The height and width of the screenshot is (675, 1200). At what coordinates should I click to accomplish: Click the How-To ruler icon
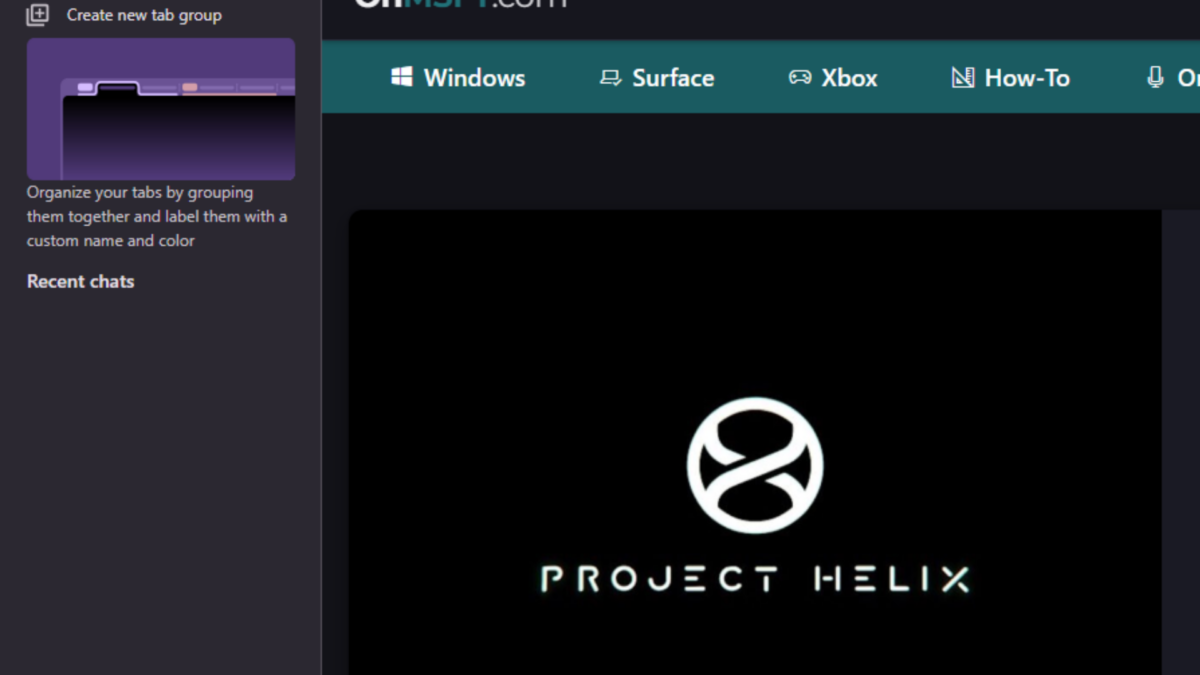point(962,77)
